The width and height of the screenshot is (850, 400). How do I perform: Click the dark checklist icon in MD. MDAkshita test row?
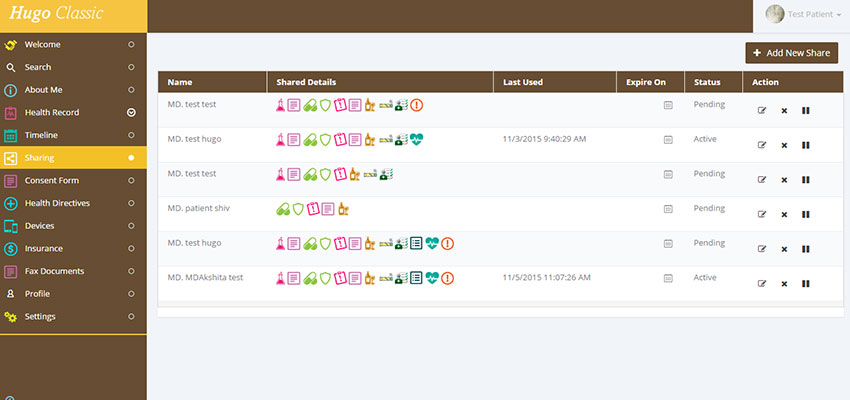(x=416, y=279)
